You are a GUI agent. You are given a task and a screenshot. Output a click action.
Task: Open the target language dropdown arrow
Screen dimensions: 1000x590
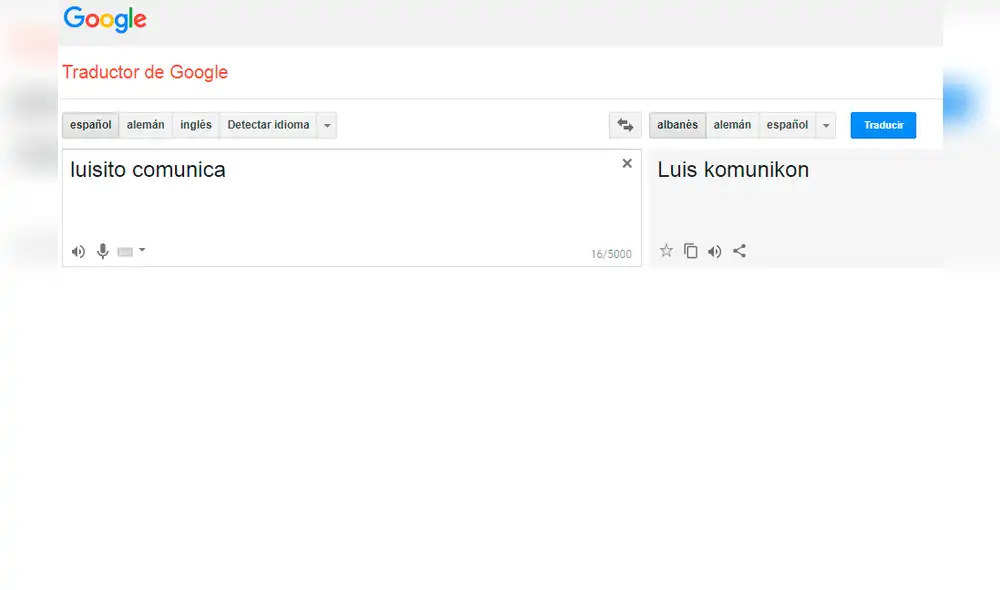click(826, 125)
